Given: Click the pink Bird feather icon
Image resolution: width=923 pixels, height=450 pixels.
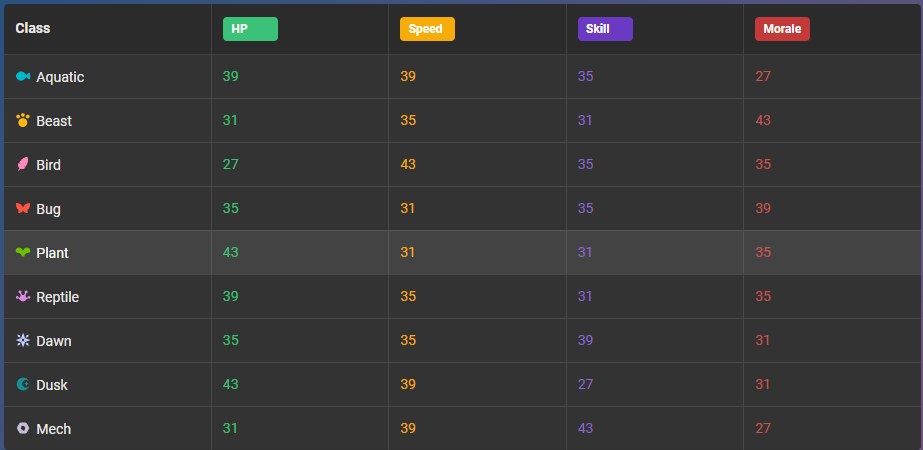Looking at the screenshot, I should [23, 164].
